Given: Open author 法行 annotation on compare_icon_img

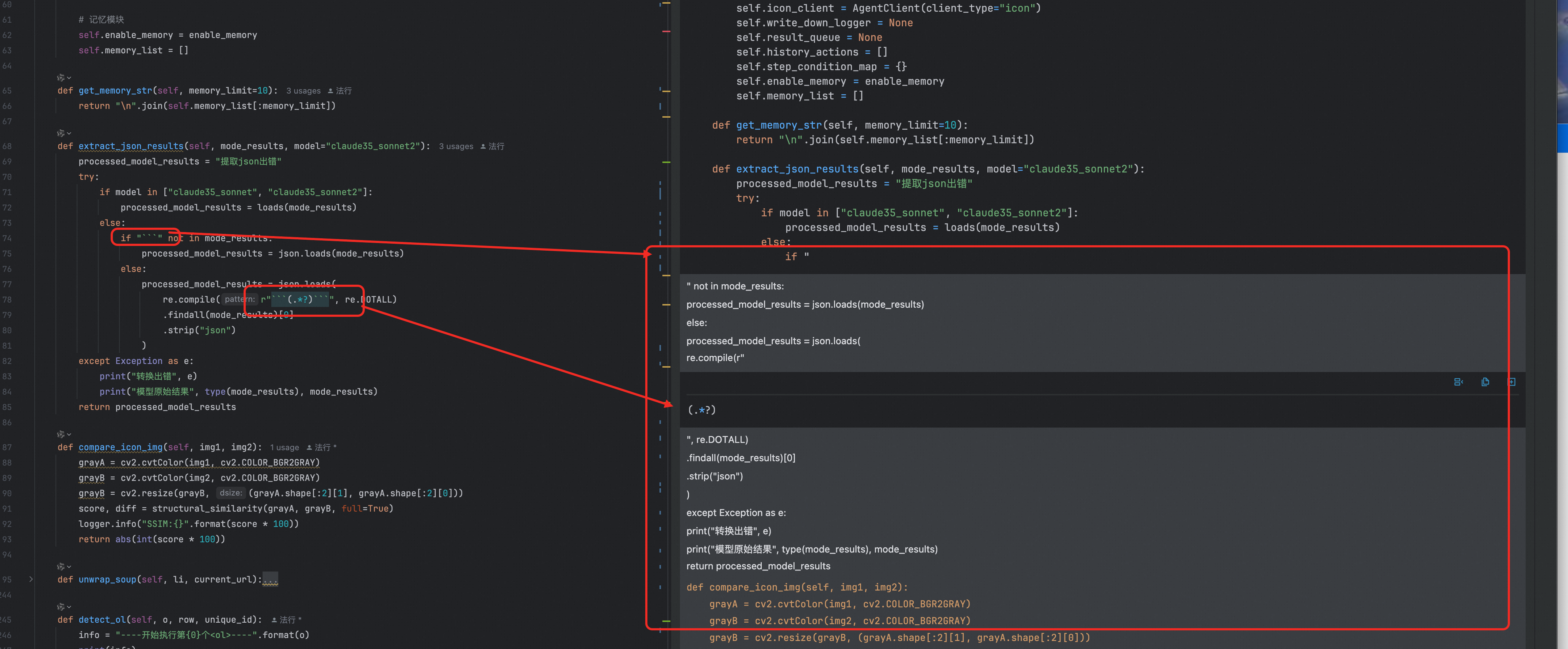Looking at the screenshot, I should click(321, 447).
